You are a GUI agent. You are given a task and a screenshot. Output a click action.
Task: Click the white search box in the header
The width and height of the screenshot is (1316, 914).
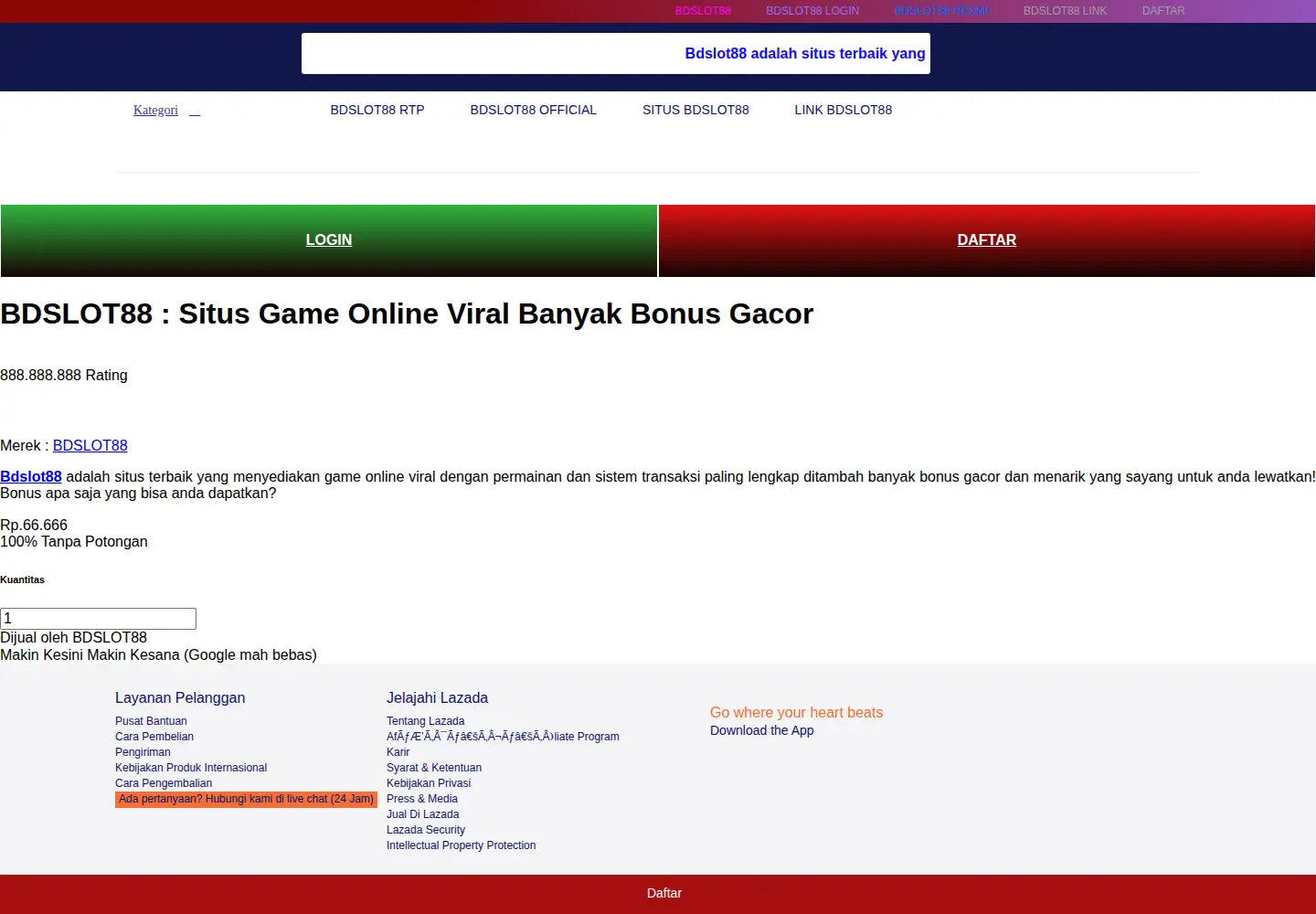point(616,53)
